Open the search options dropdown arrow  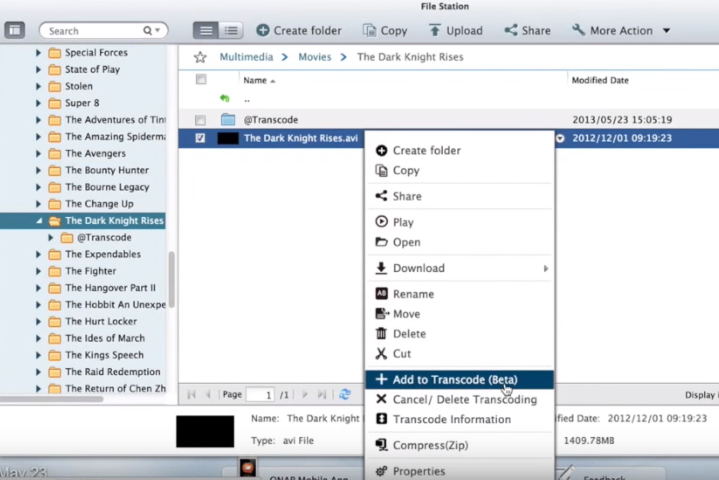[x=158, y=31]
